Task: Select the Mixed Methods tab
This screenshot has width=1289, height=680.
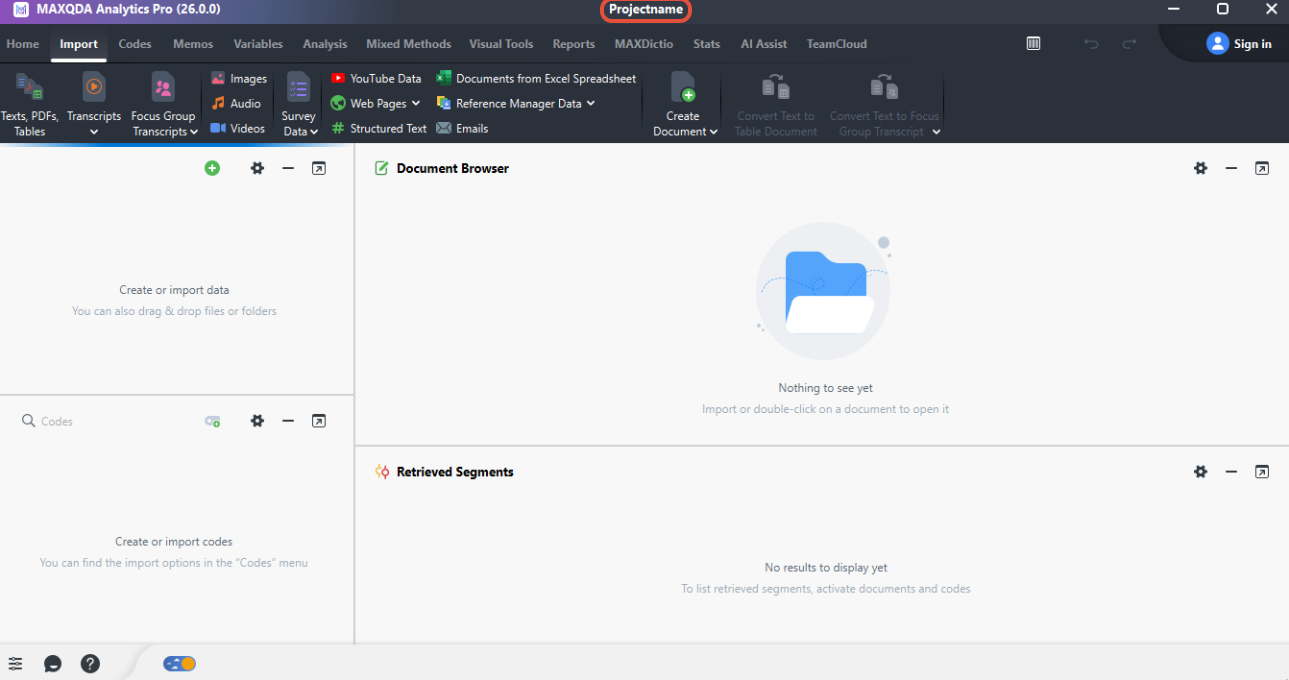Action: 408,44
